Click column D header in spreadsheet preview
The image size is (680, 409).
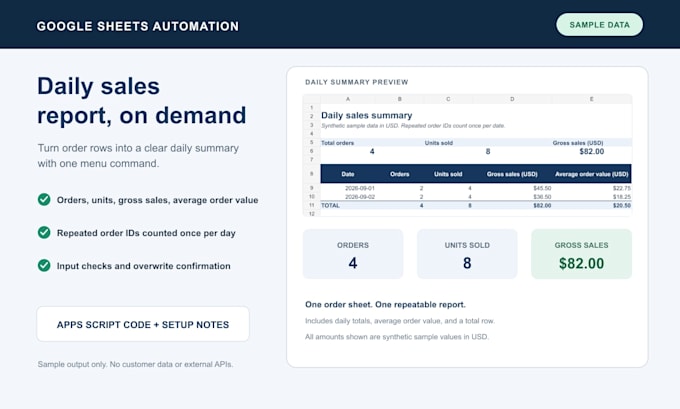(x=512, y=99)
